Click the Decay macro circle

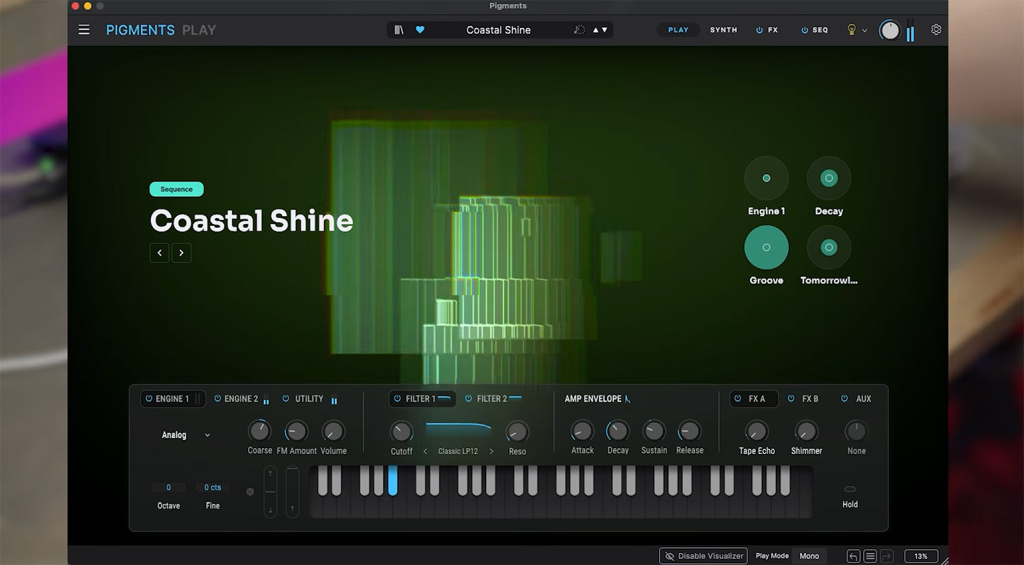829,178
